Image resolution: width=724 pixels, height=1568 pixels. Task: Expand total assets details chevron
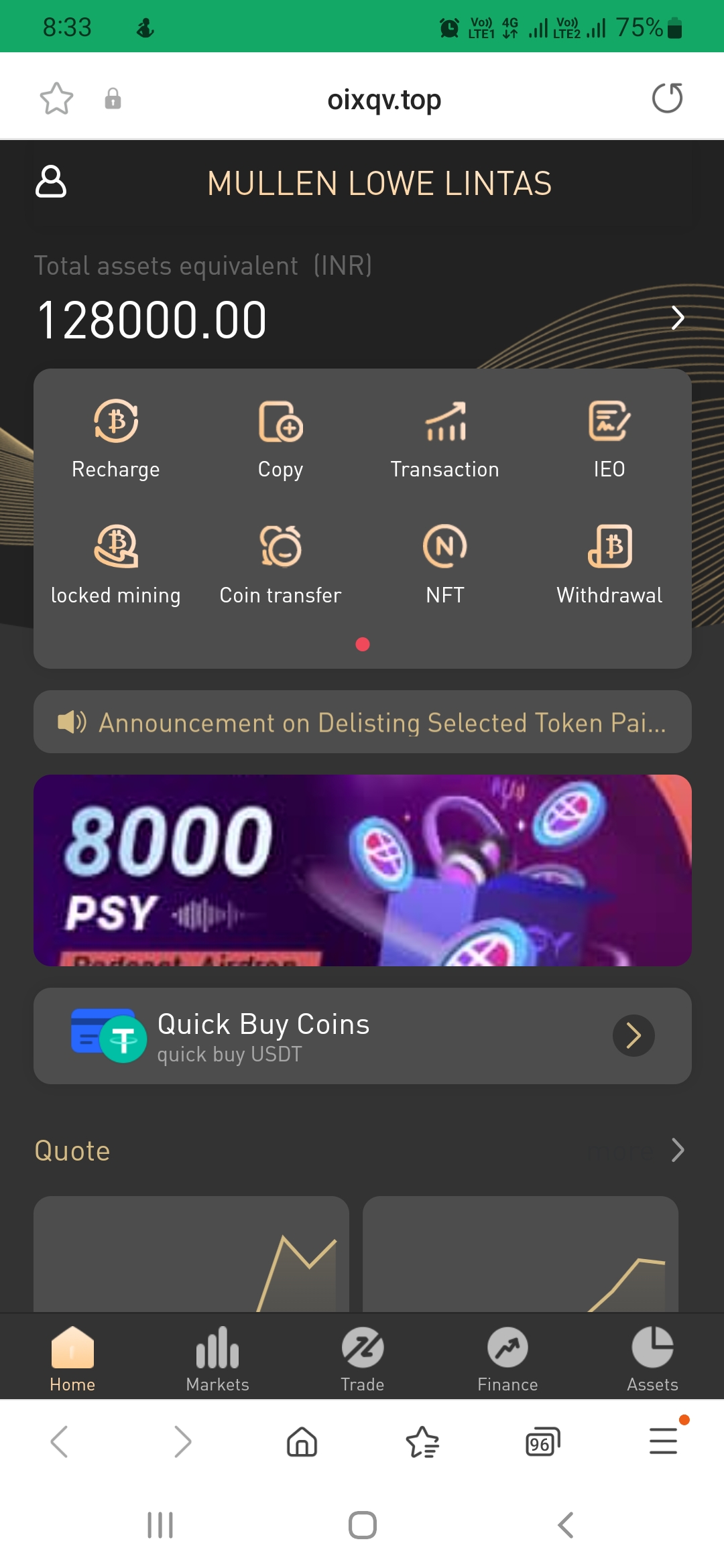[678, 318]
